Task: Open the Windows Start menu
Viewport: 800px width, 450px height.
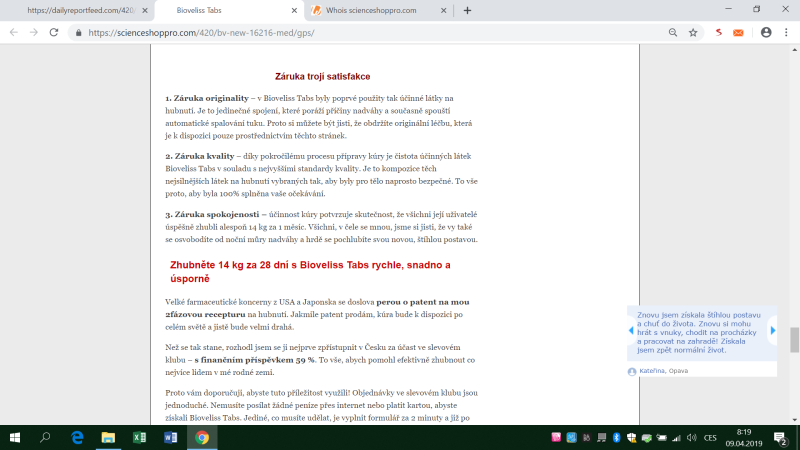Action: coord(15,437)
